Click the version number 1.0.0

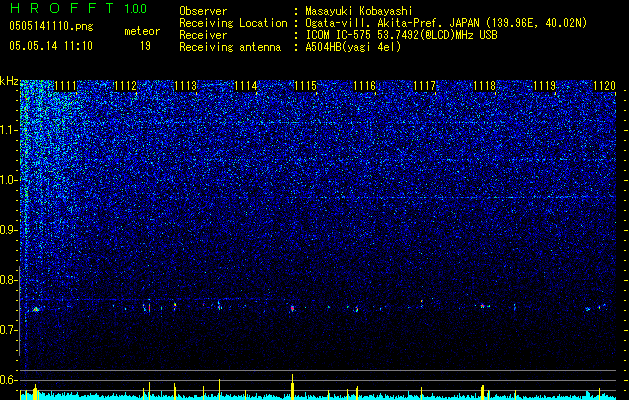click(135, 8)
